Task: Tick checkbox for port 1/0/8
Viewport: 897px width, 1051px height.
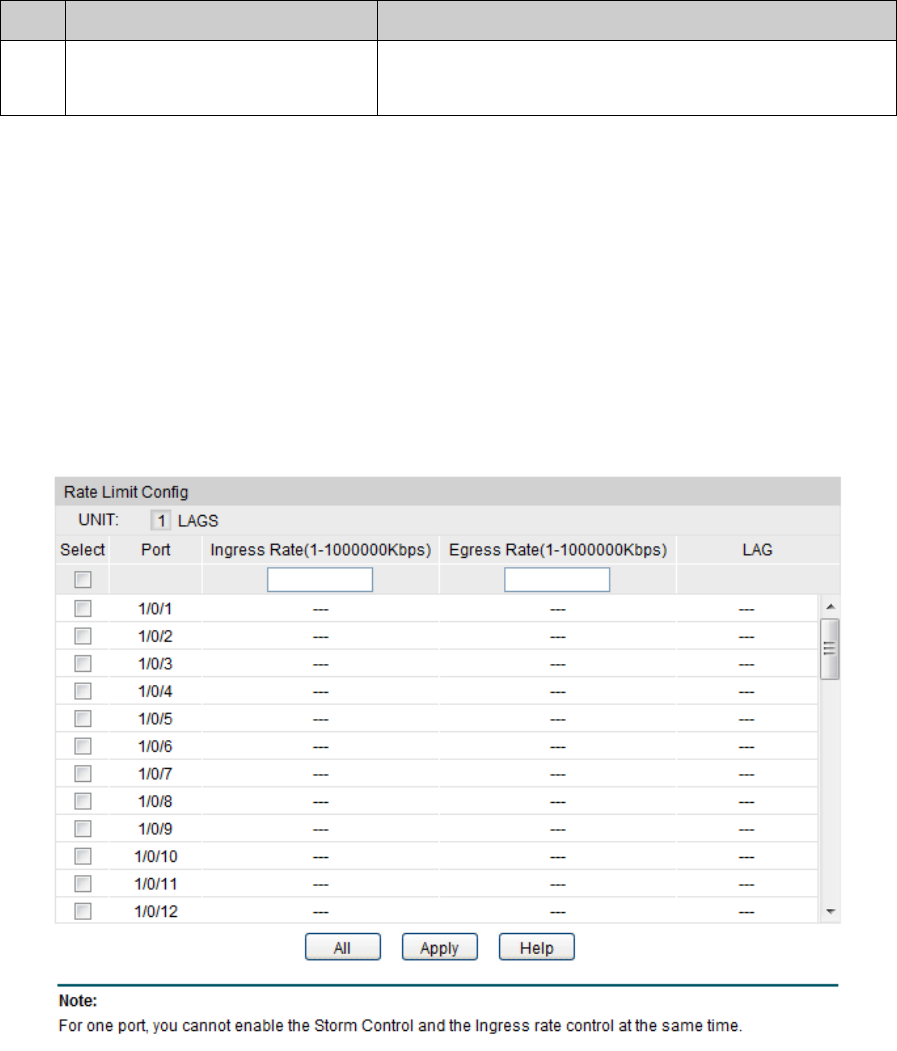Action: (x=83, y=801)
